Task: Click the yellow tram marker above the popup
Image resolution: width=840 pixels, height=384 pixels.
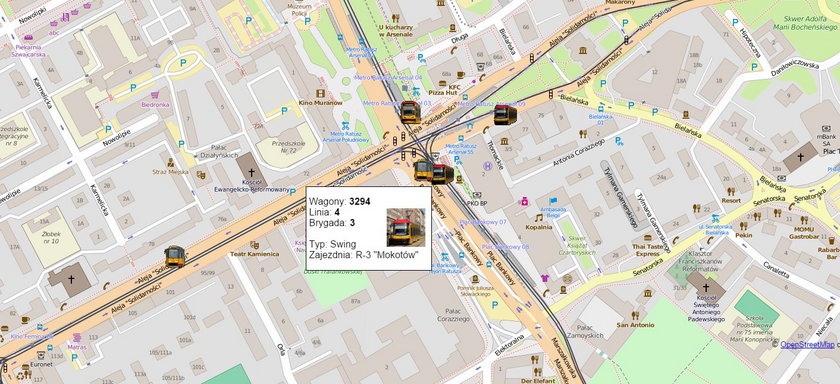Action: pos(423,170)
